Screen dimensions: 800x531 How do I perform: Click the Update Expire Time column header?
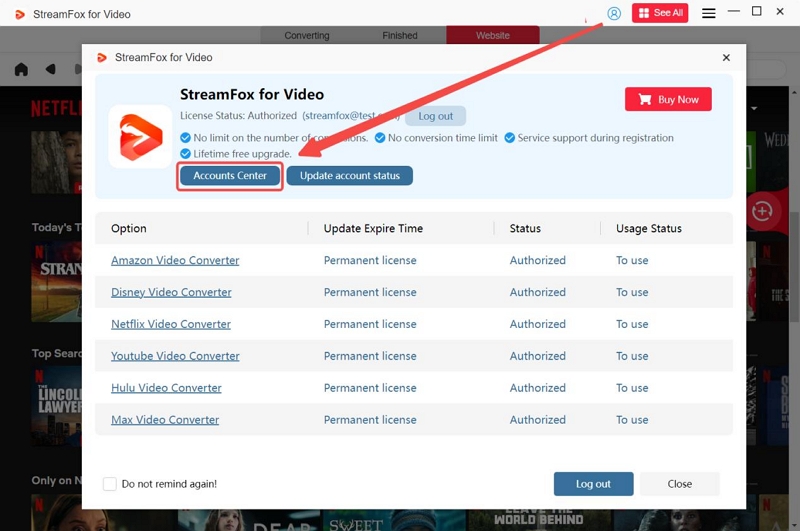[x=373, y=229]
